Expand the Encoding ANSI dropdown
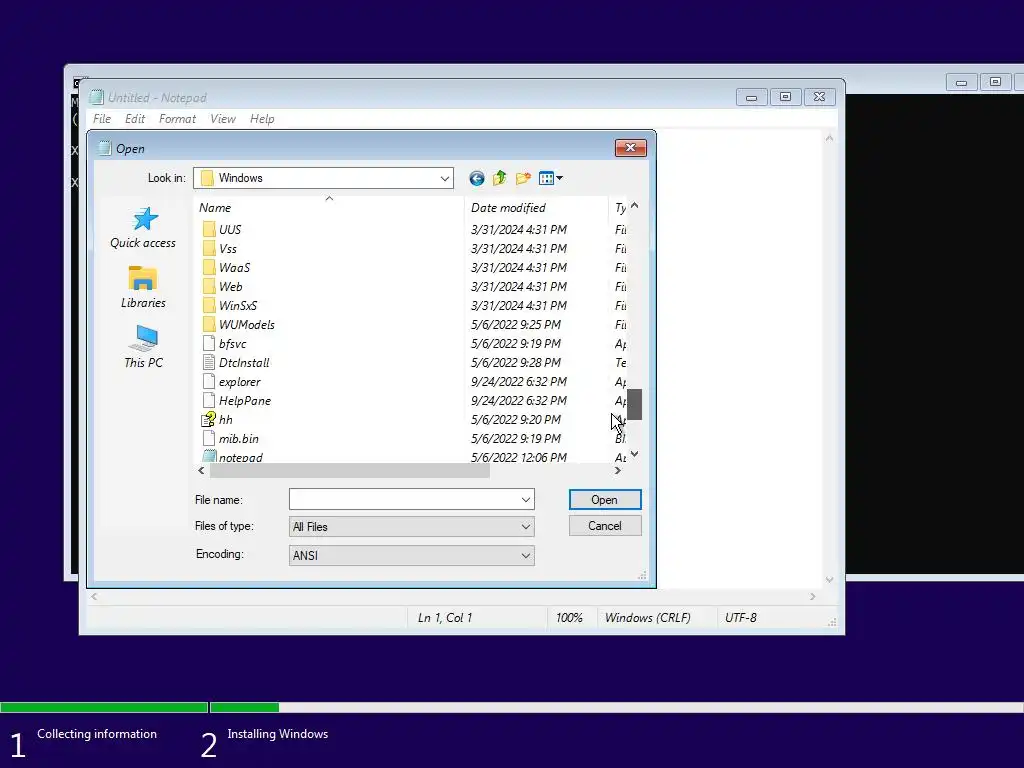Viewport: 1024px width, 768px height. pyautogui.click(x=526, y=556)
